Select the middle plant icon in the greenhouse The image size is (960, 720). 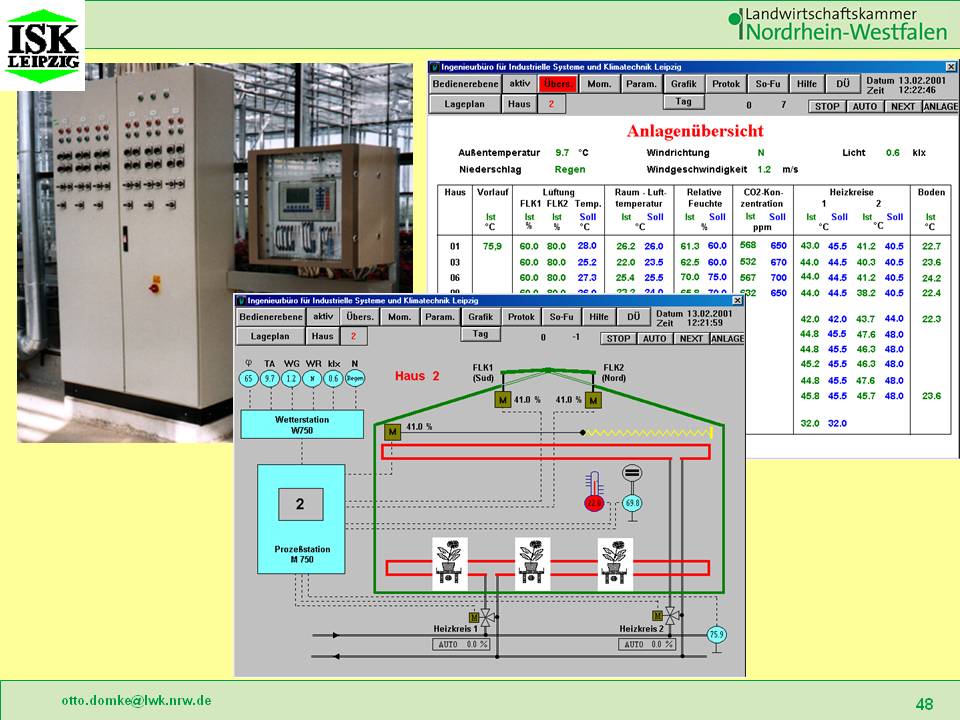coord(533,563)
